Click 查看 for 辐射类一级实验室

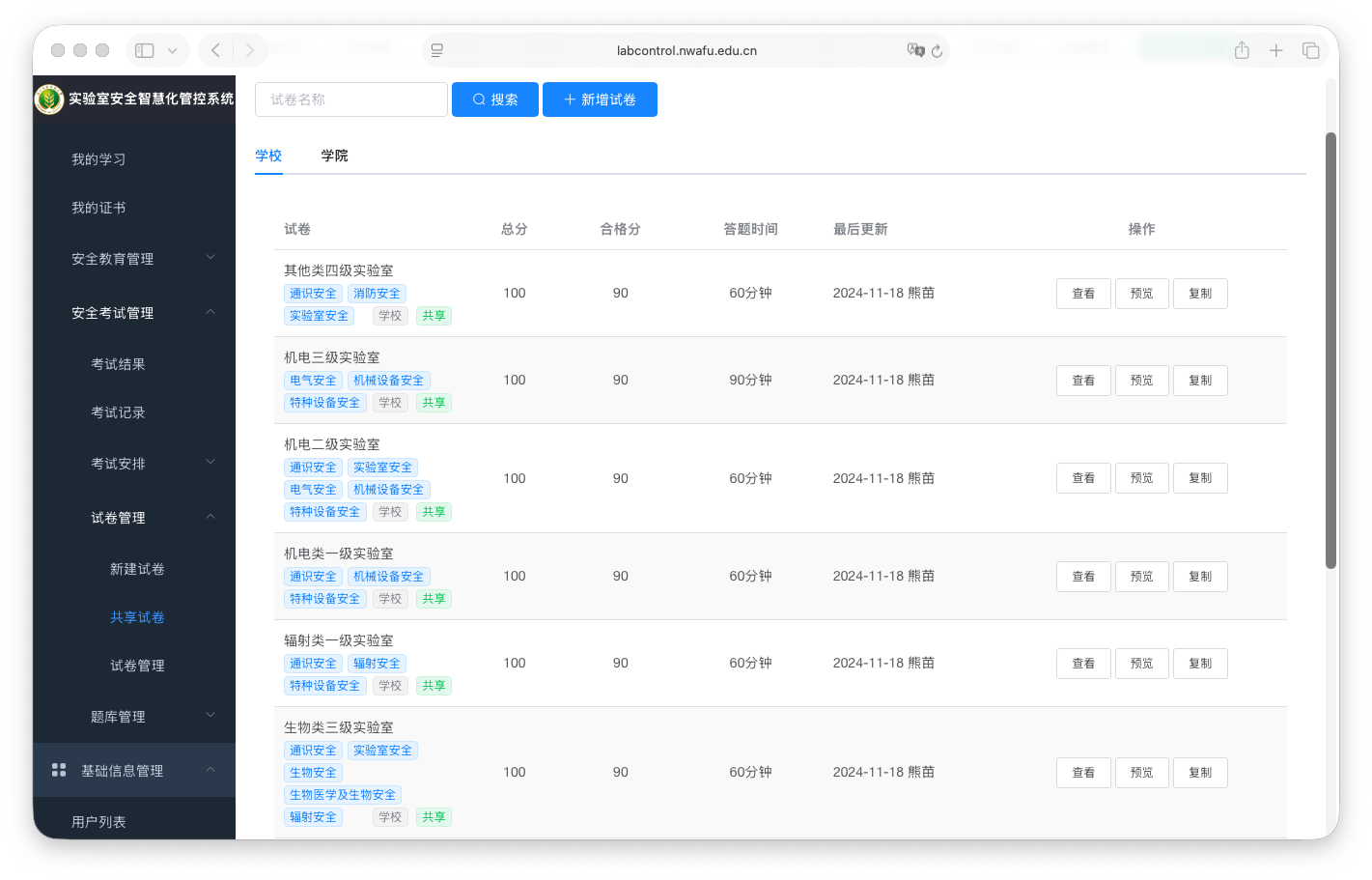tap(1083, 664)
